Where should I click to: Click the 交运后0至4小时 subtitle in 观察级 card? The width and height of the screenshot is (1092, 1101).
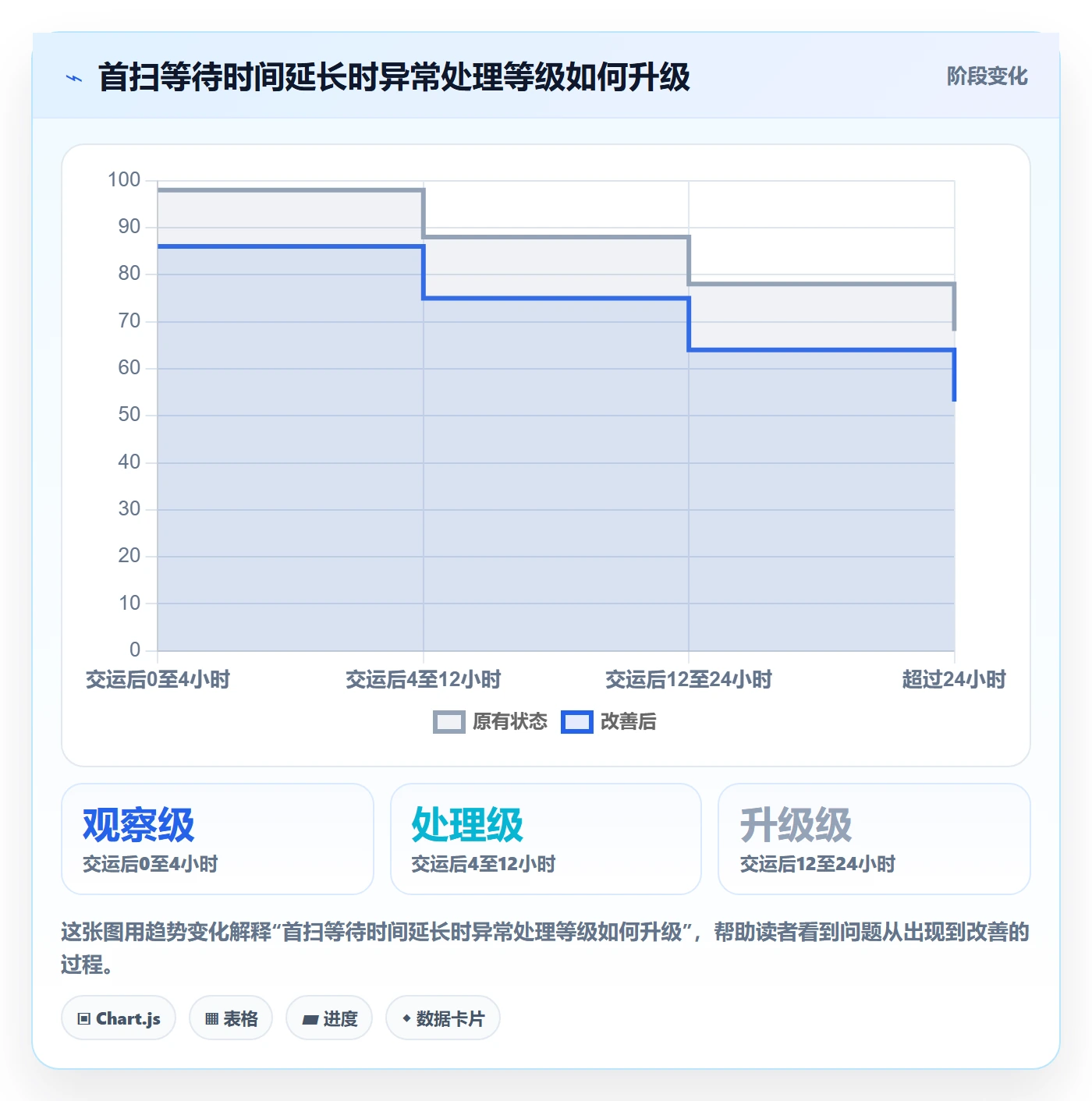(151, 864)
